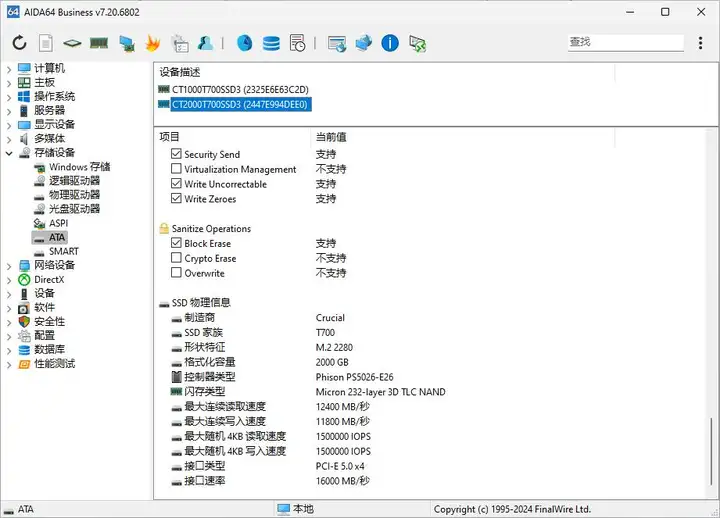
Task: Open the three-dot options menu
Action: coord(700,43)
